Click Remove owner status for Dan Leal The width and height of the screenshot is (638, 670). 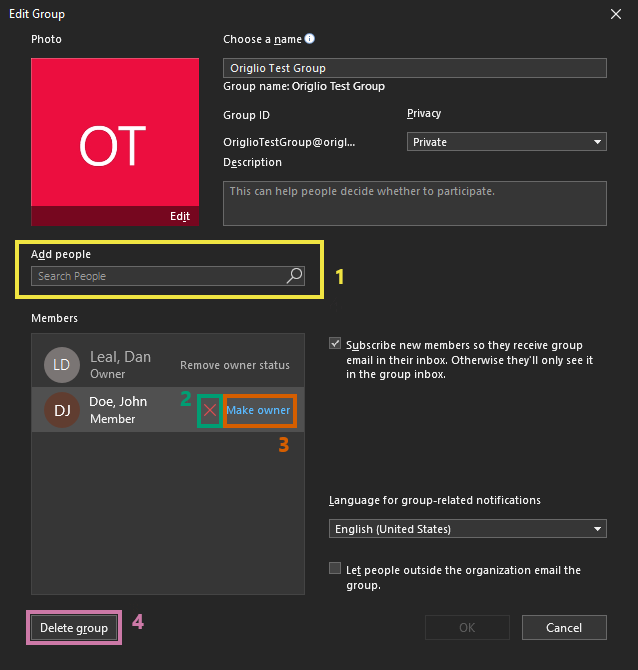point(235,365)
